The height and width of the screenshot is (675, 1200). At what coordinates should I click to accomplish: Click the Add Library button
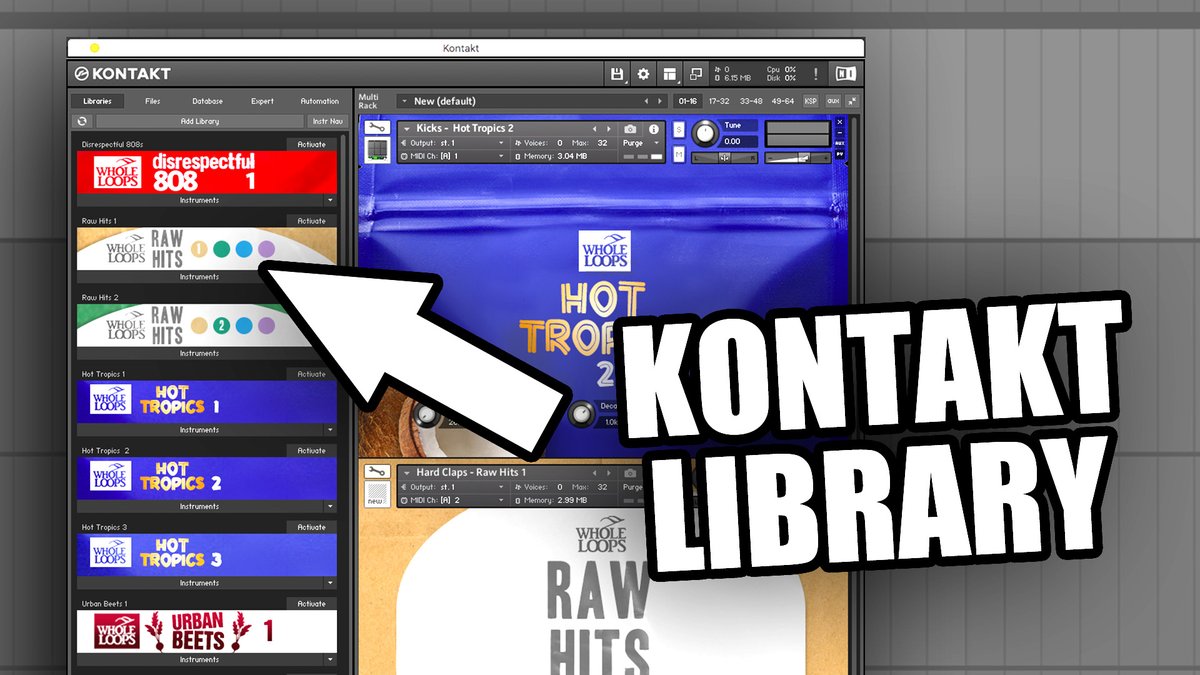200,121
